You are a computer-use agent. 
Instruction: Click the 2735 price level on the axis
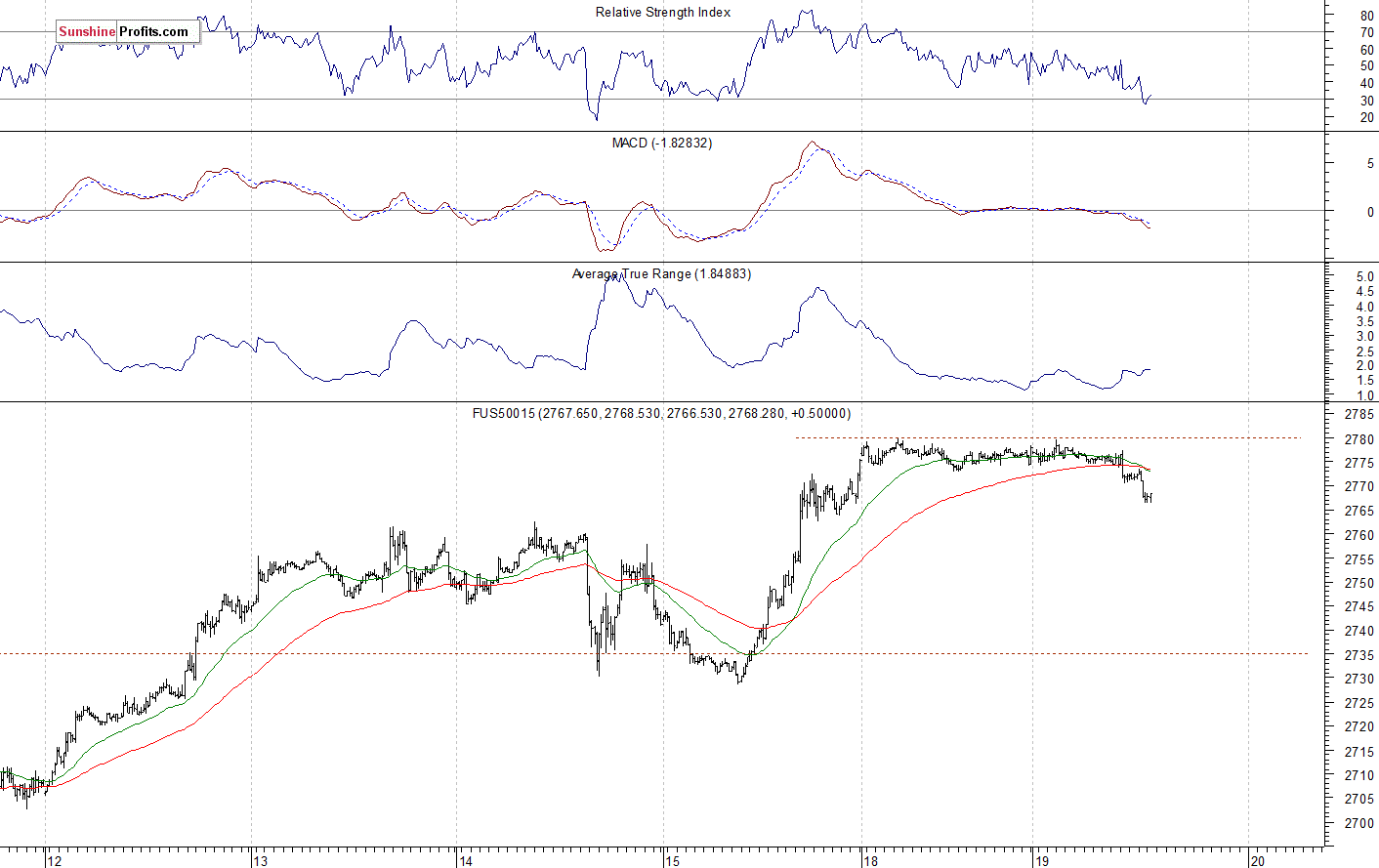coord(1358,655)
